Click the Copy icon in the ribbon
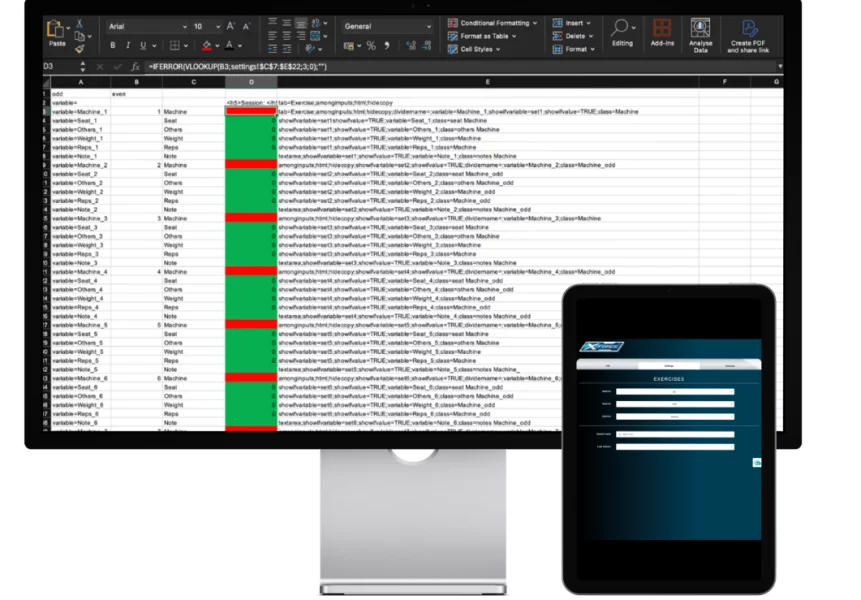 [x=80, y=36]
